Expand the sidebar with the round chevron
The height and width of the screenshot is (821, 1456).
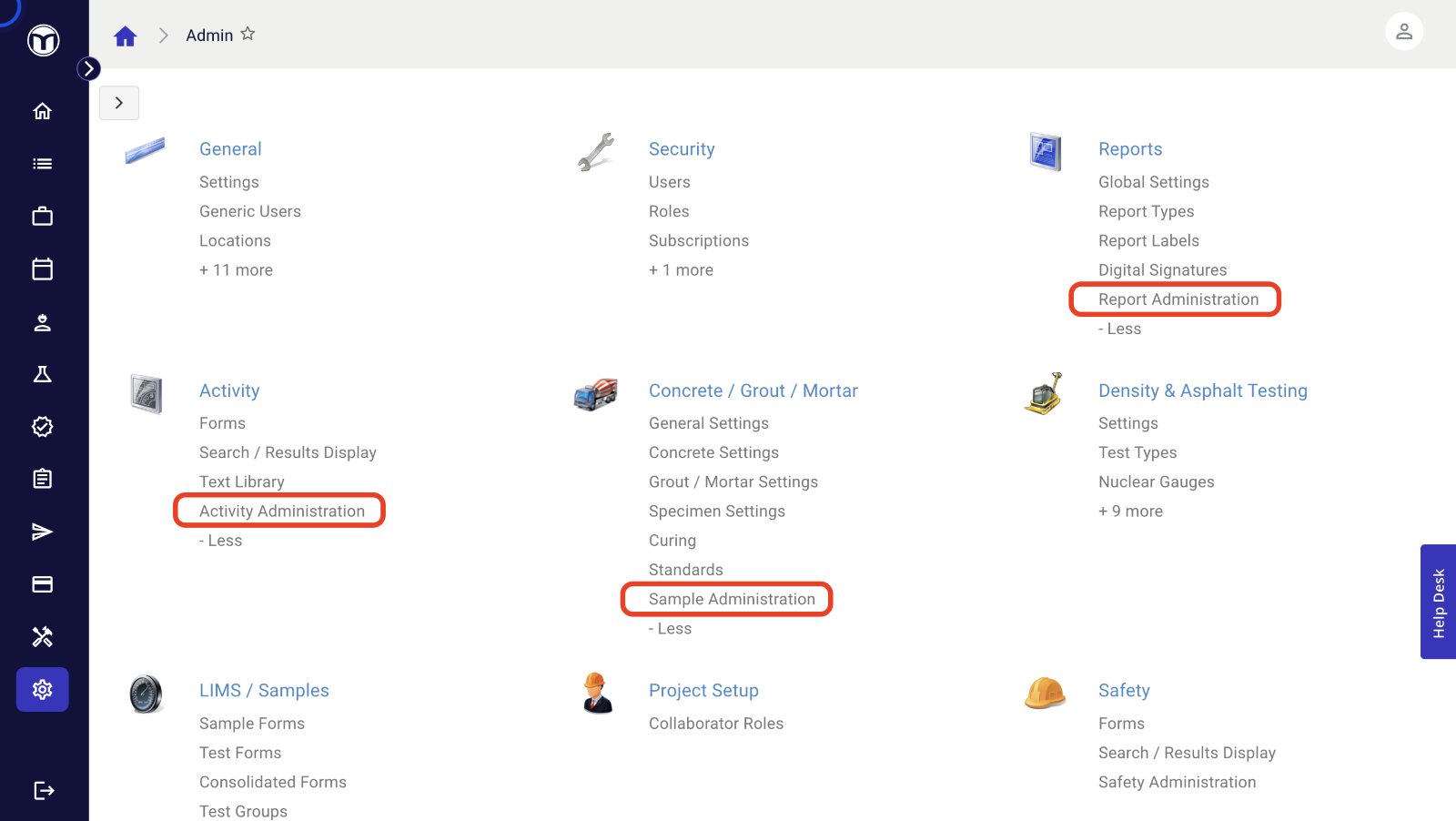88,68
